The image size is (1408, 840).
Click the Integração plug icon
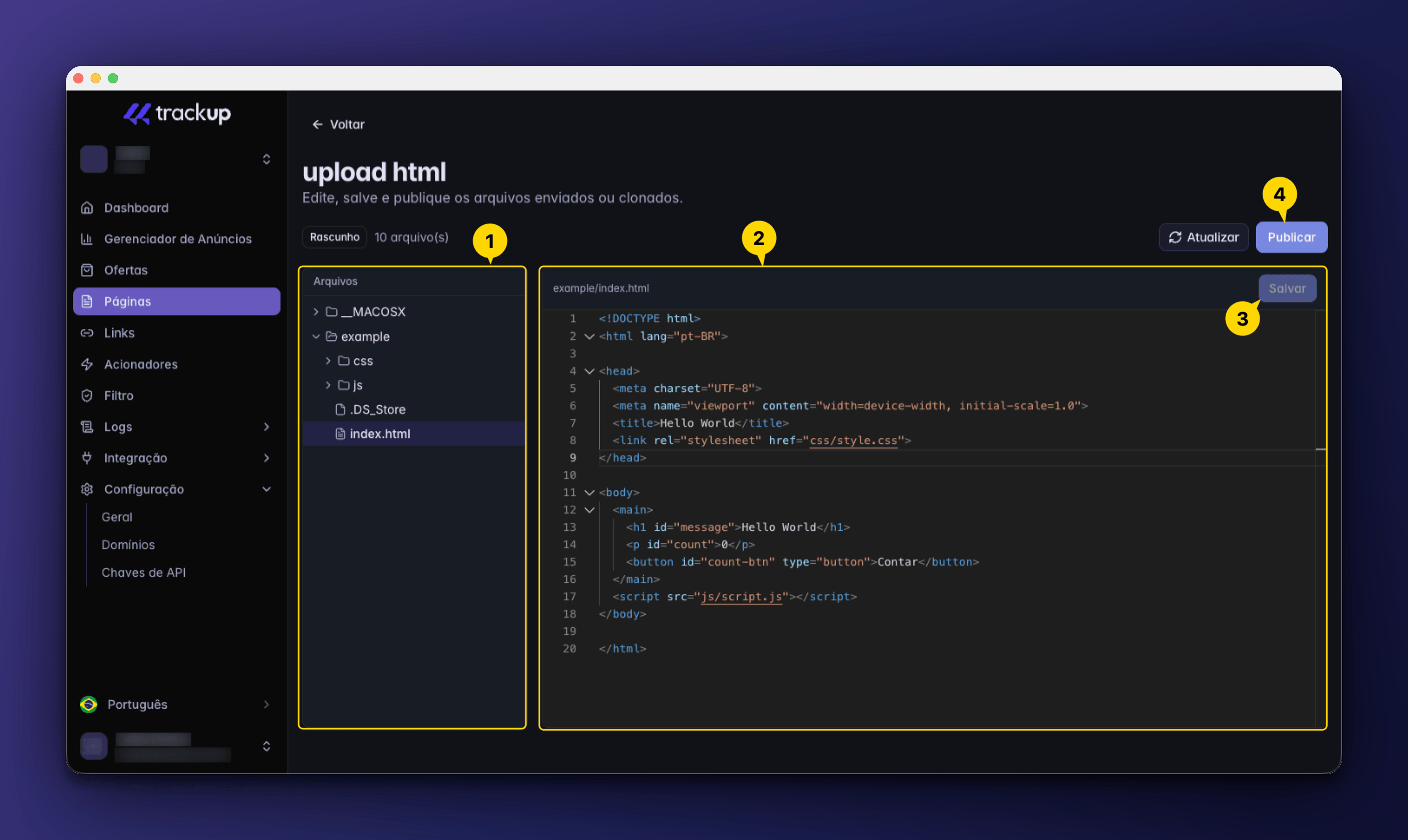point(87,457)
